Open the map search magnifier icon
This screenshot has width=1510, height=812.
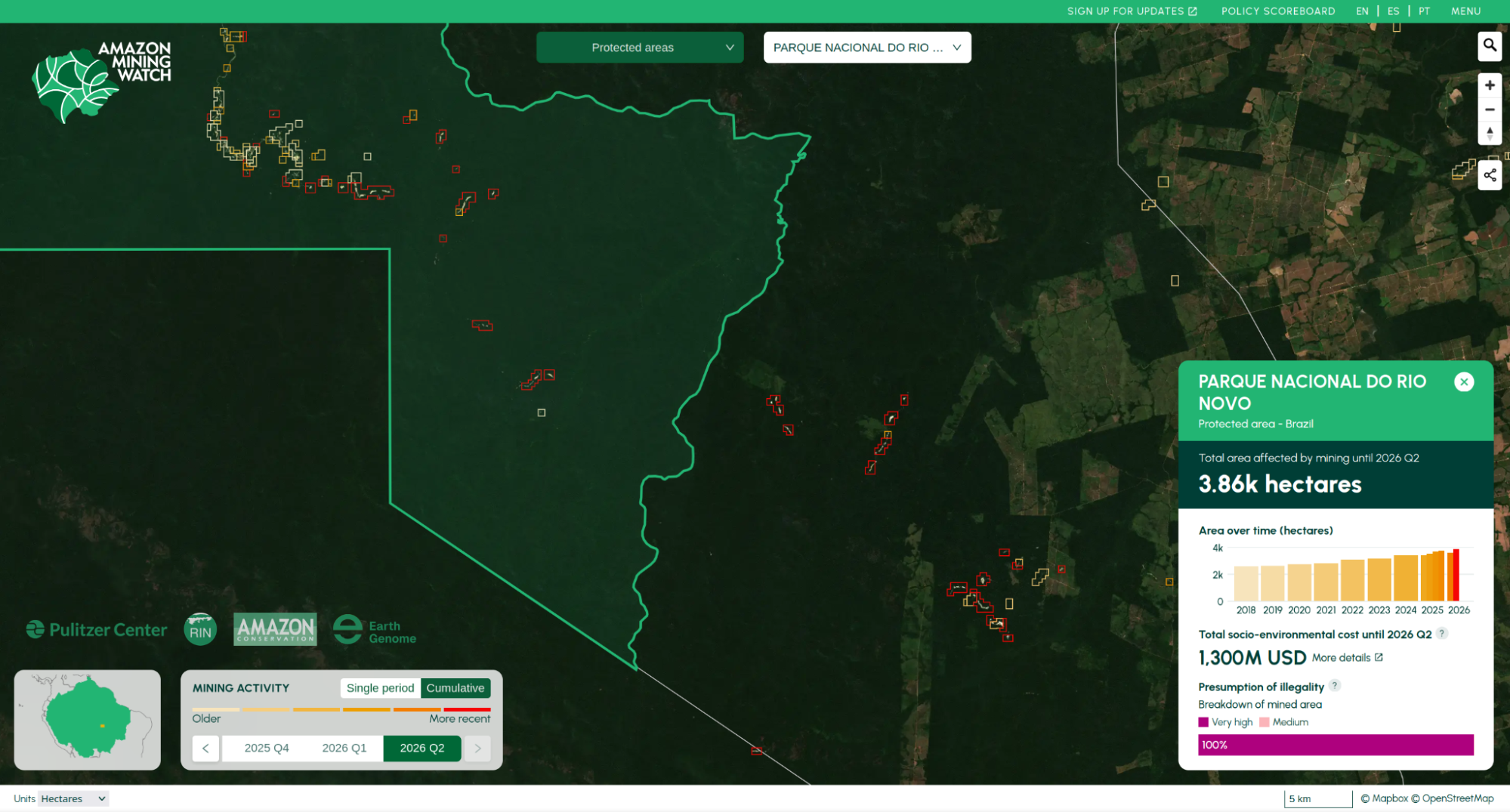point(1489,46)
